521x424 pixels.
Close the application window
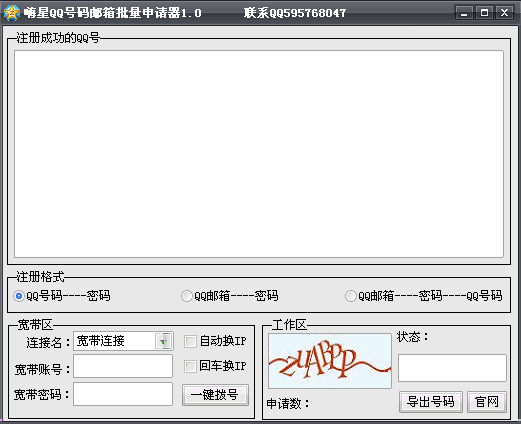tap(505, 13)
